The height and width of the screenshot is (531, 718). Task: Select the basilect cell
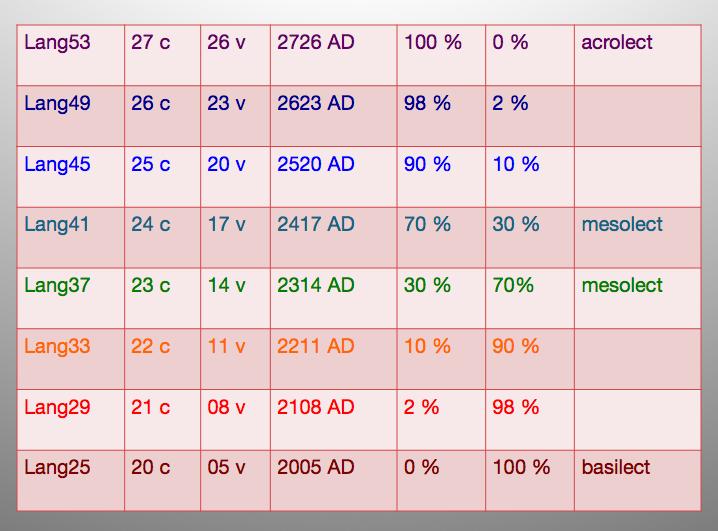click(616, 467)
